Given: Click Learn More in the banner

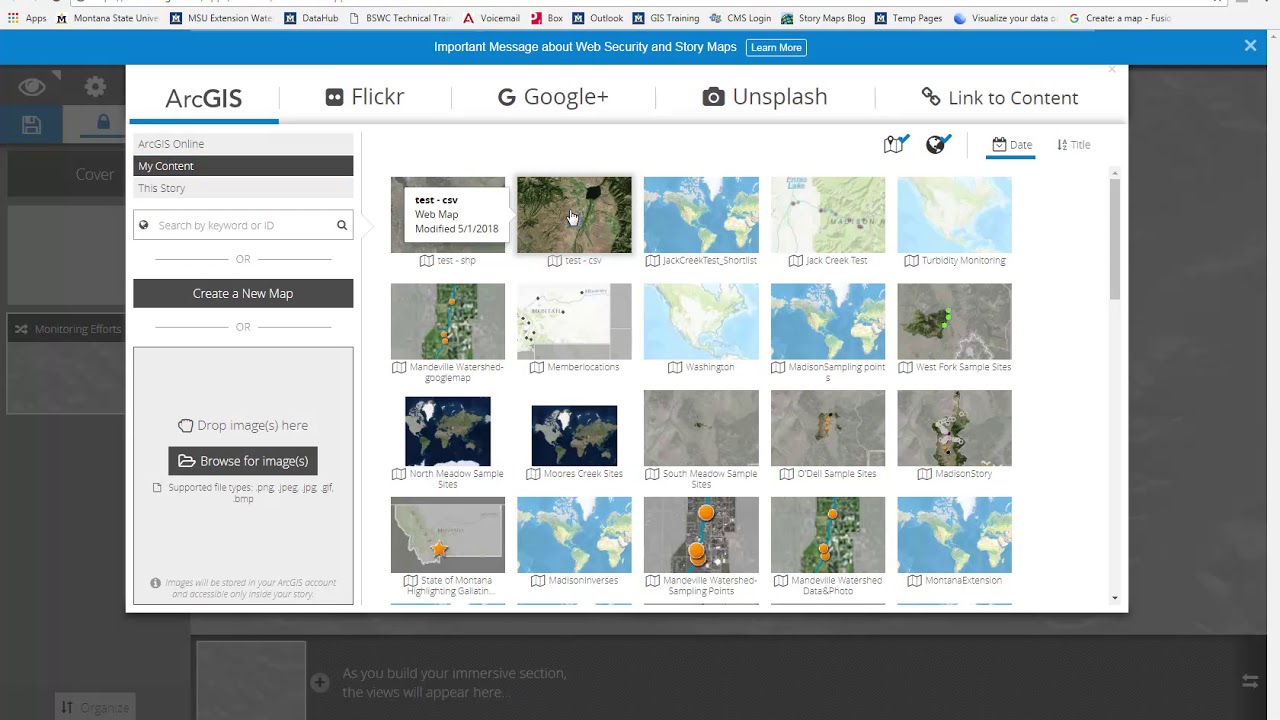Looking at the screenshot, I should [x=776, y=47].
